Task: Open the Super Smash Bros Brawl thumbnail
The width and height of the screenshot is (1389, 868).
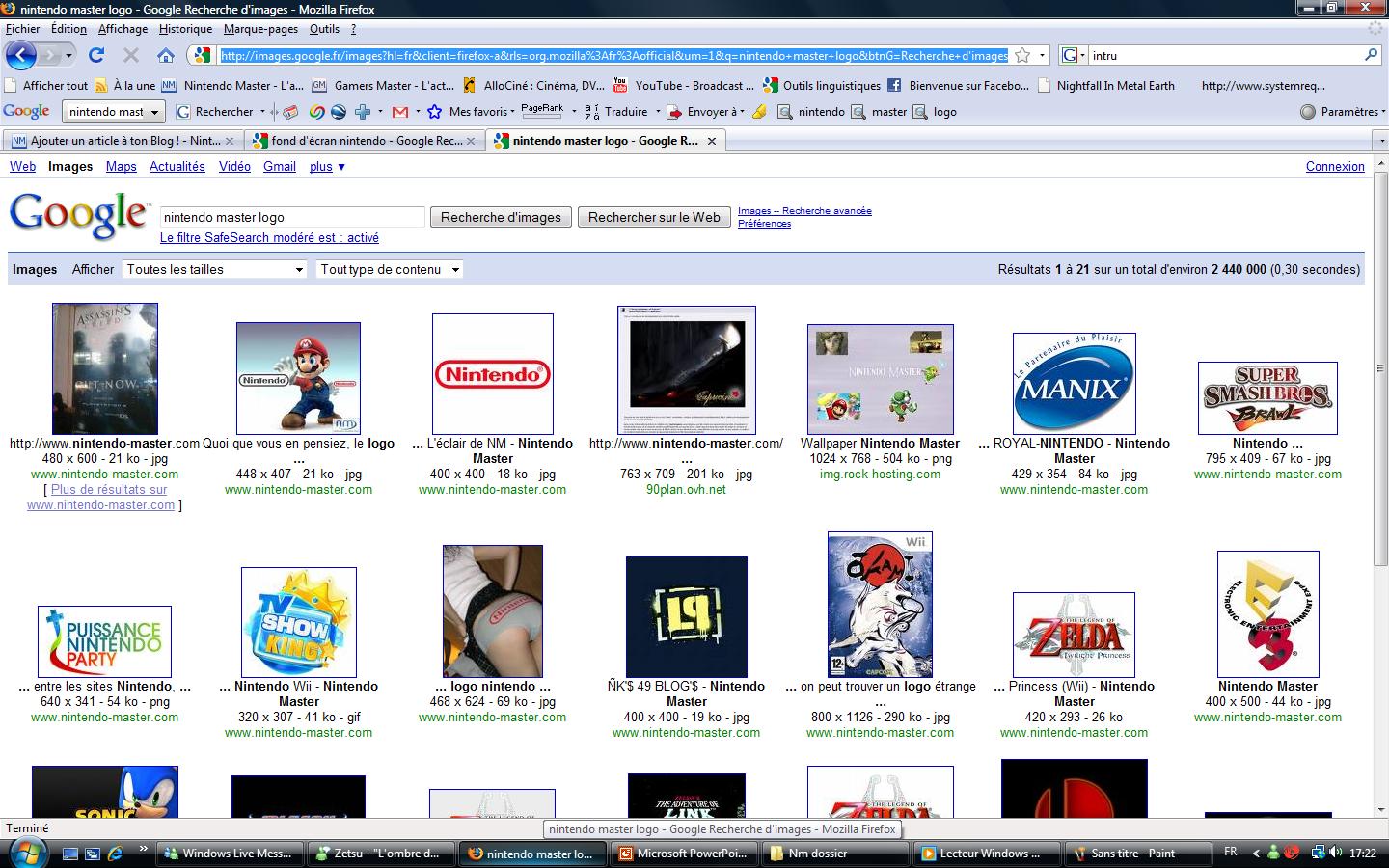Action: 1267,398
